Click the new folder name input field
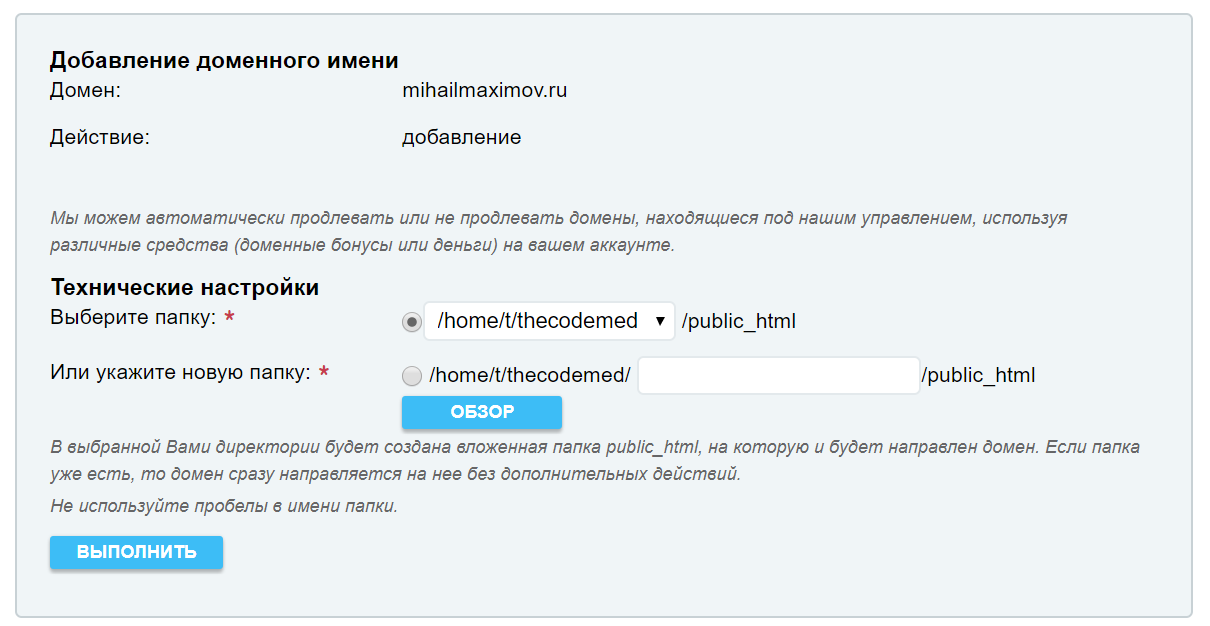The image size is (1210, 626). [x=778, y=376]
